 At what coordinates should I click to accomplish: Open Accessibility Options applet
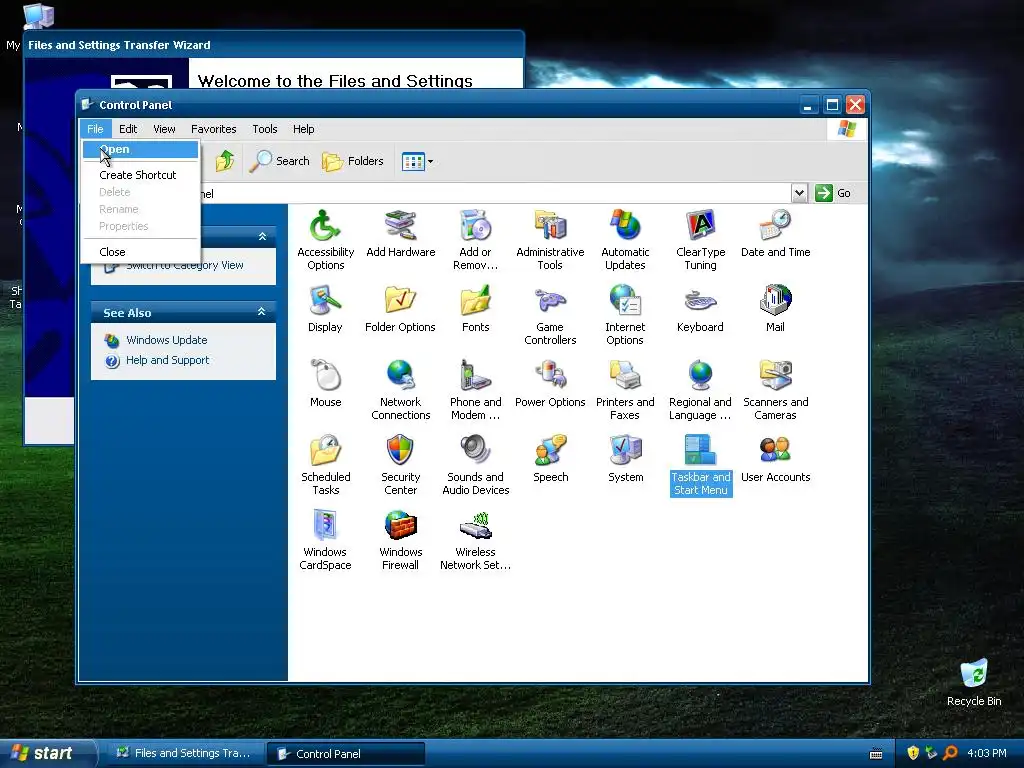(325, 239)
